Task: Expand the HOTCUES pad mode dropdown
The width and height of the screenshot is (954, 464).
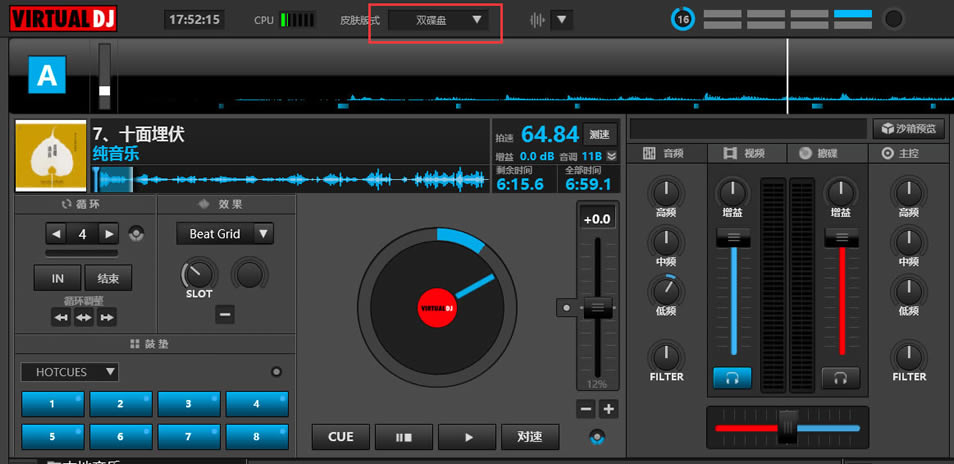Action: [70, 372]
